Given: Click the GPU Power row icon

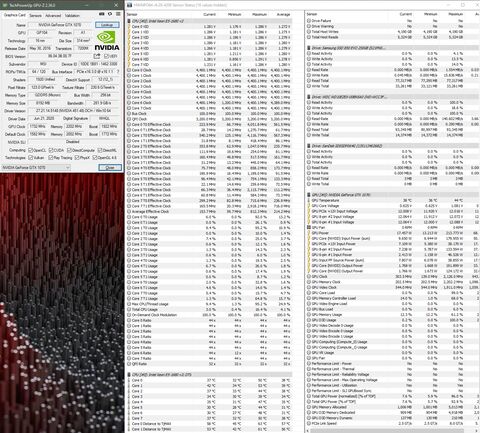Looking at the screenshot, I should point(309,233).
